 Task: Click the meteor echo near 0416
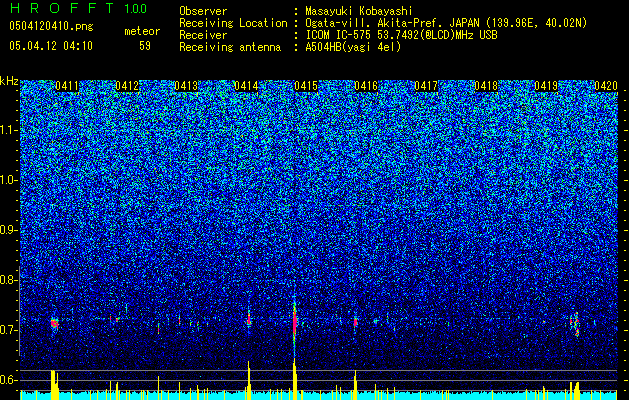[x=355, y=322]
